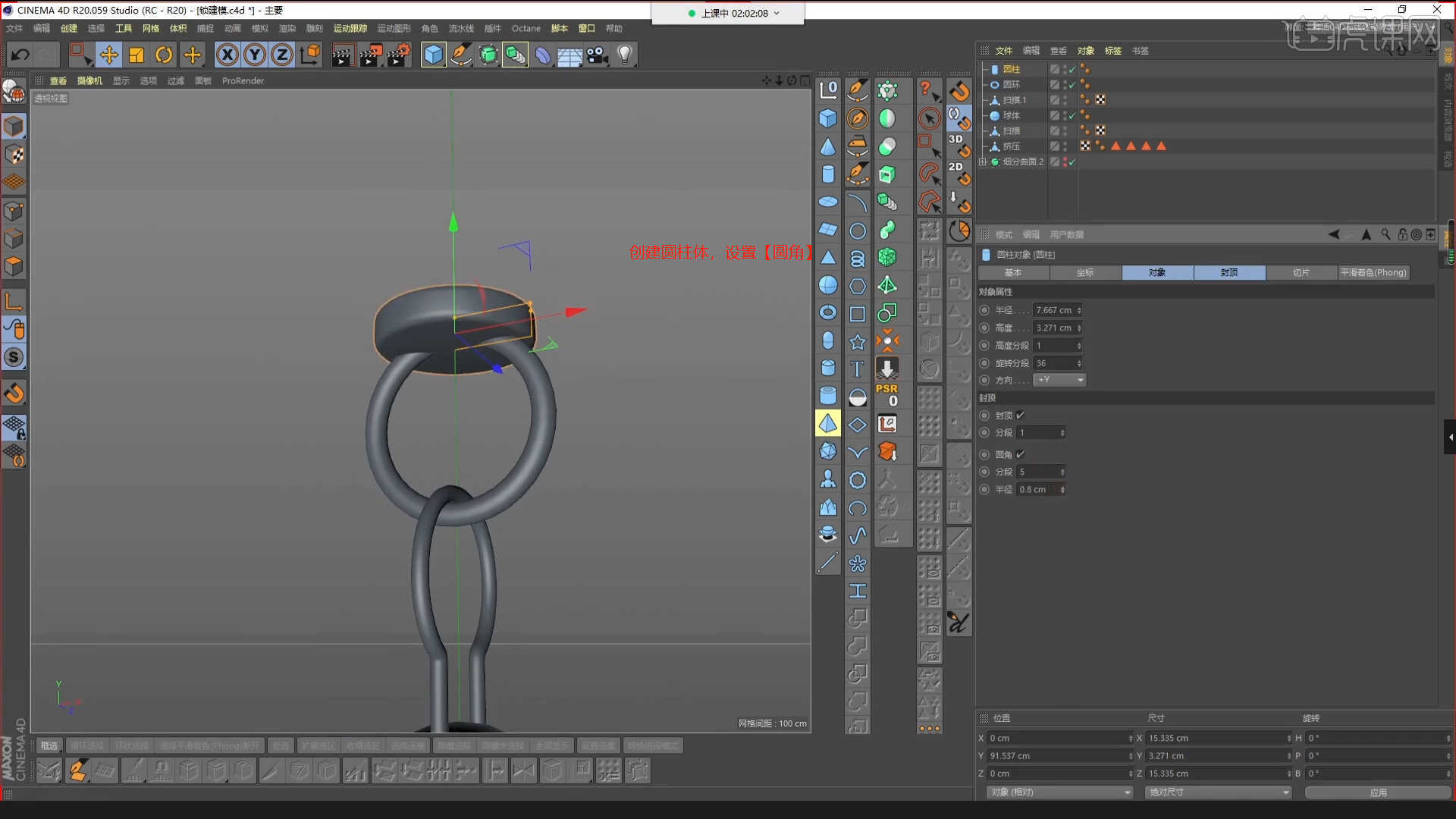The height and width of the screenshot is (819, 1456).
Task: Toggle the 封顶 caps checkbox
Action: click(x=1021, y=415)
